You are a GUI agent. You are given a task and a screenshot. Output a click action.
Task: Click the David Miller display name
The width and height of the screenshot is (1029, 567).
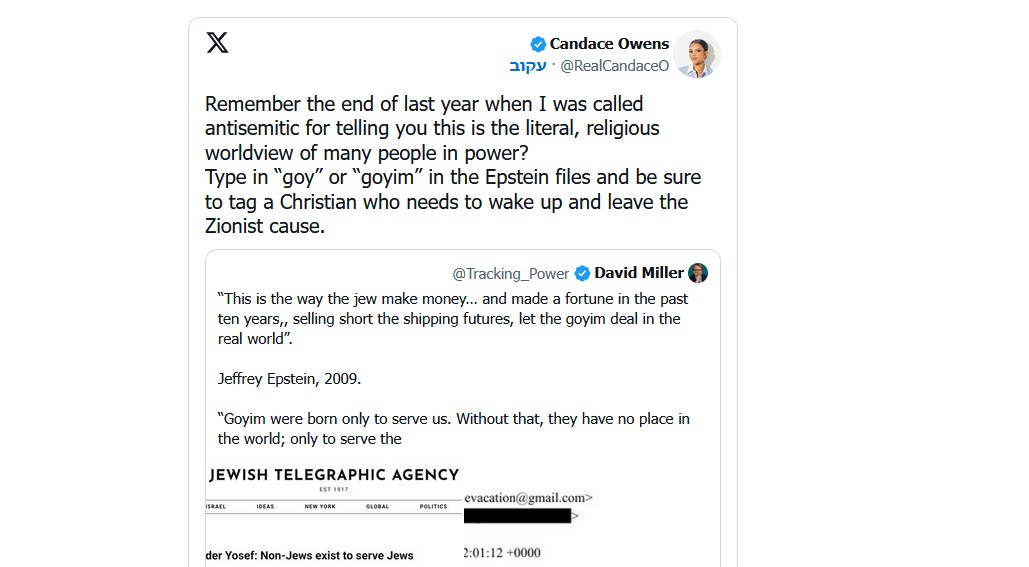[x=639, y=273]
